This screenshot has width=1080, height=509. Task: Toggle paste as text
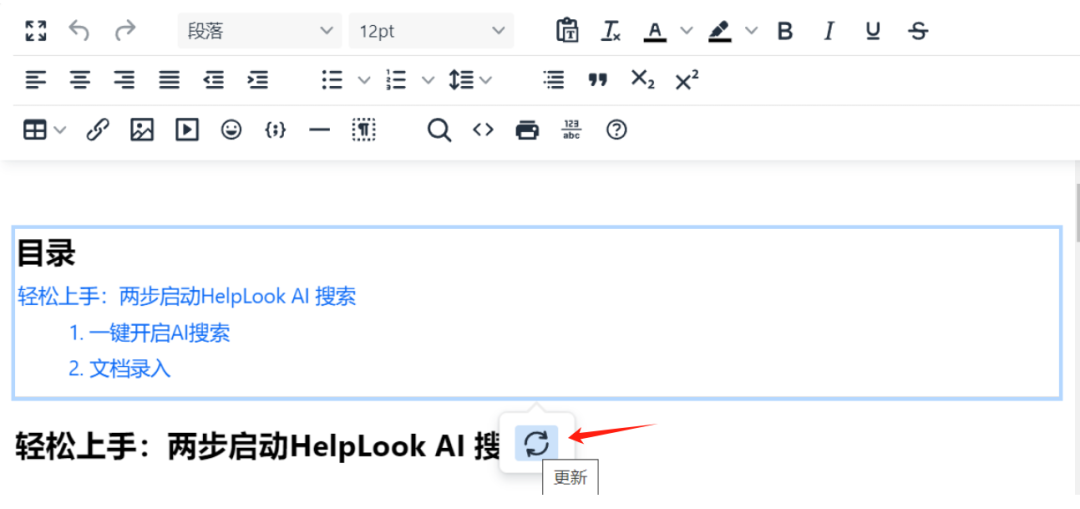pyautogui.click(x=567, y=31)
